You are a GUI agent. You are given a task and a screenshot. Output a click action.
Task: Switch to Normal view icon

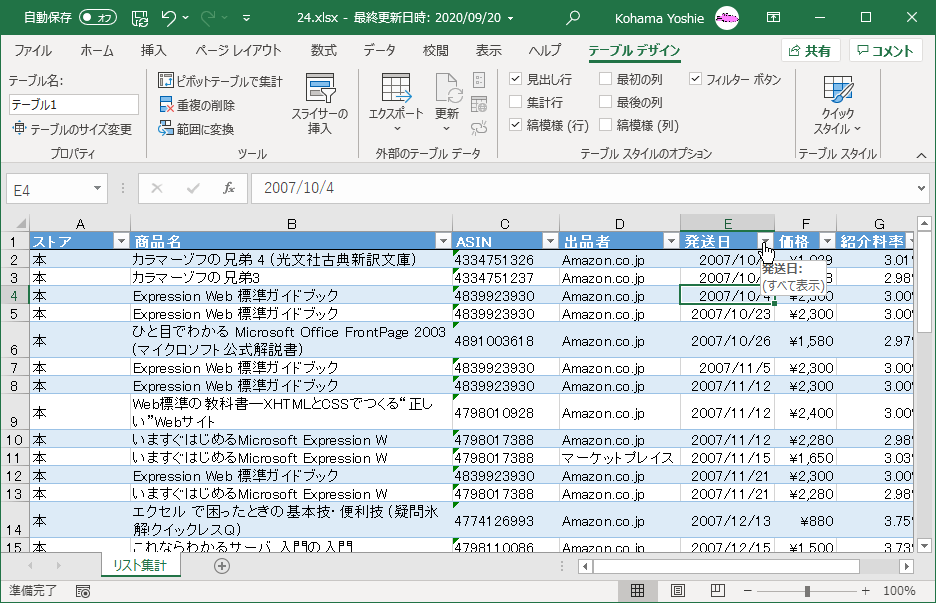coord(638,590)
